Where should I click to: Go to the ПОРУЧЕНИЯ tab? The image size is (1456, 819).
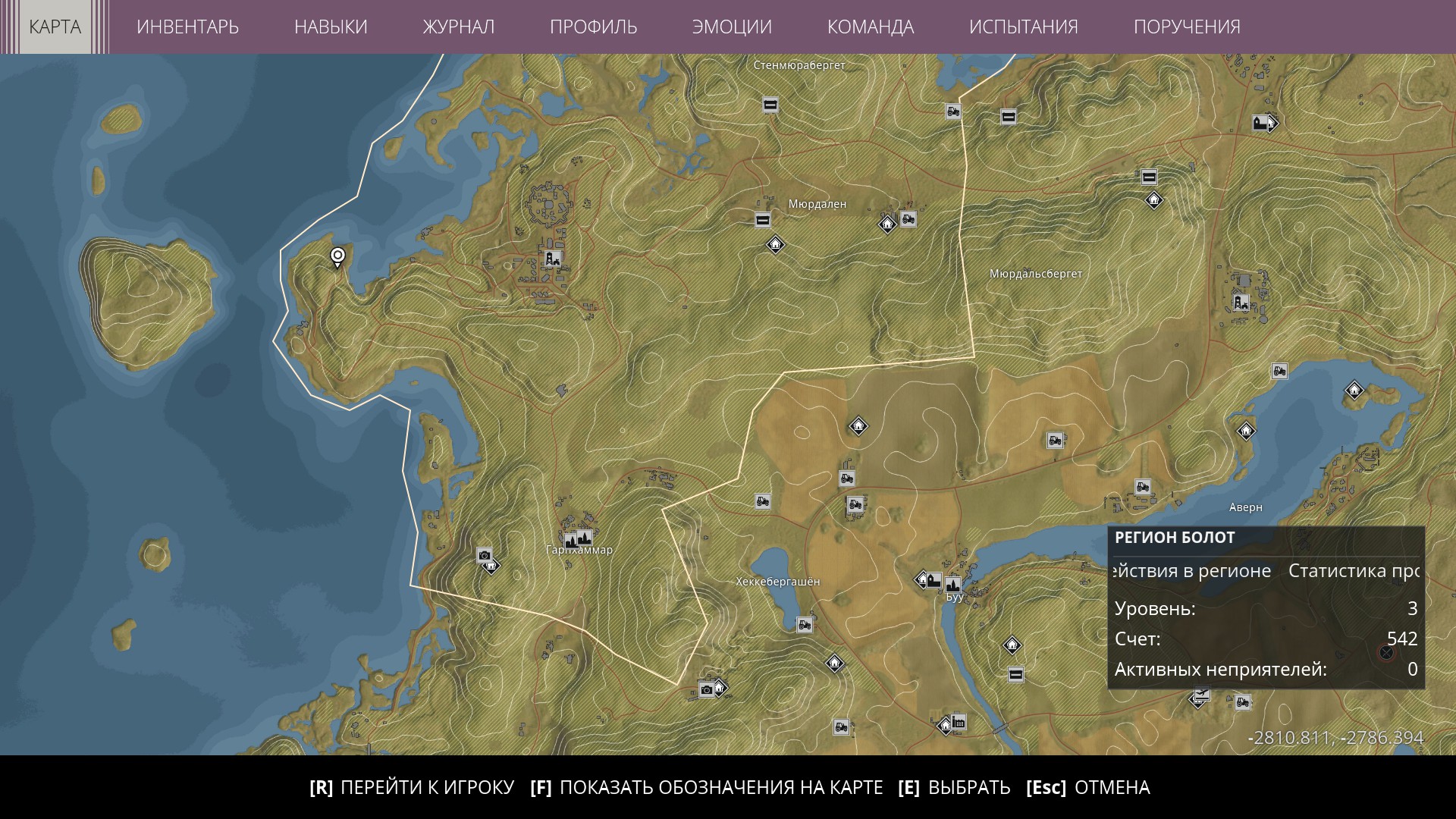click(x=1187, y=27)
